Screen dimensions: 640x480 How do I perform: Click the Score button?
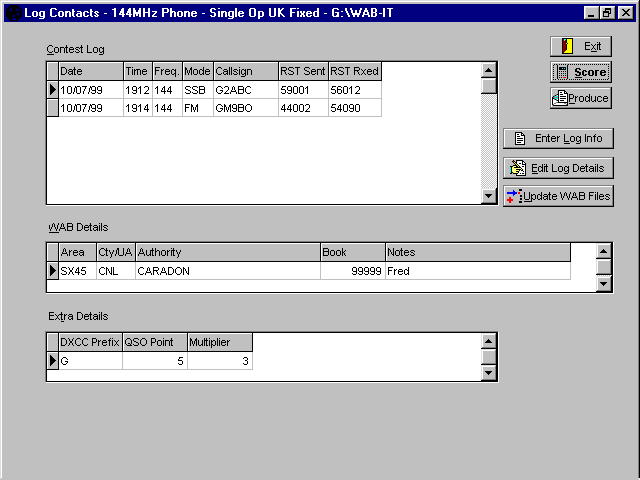click(580, 72)
